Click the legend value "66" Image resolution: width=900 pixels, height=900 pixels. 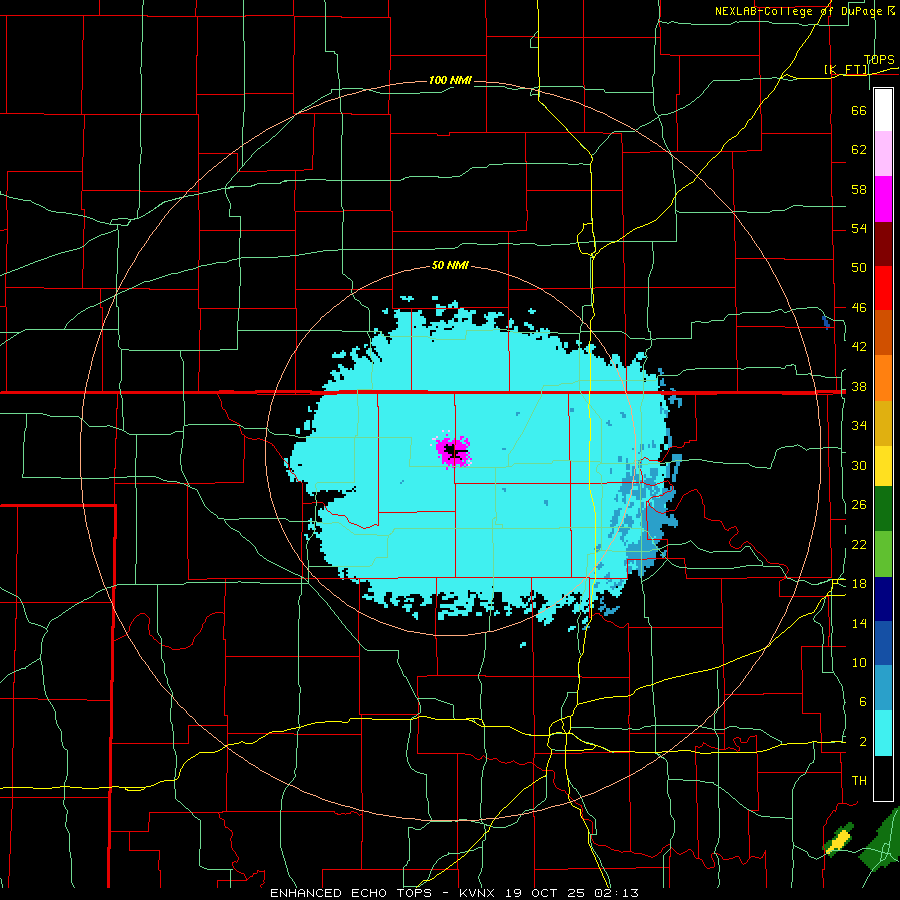click(x=859, y=110)
